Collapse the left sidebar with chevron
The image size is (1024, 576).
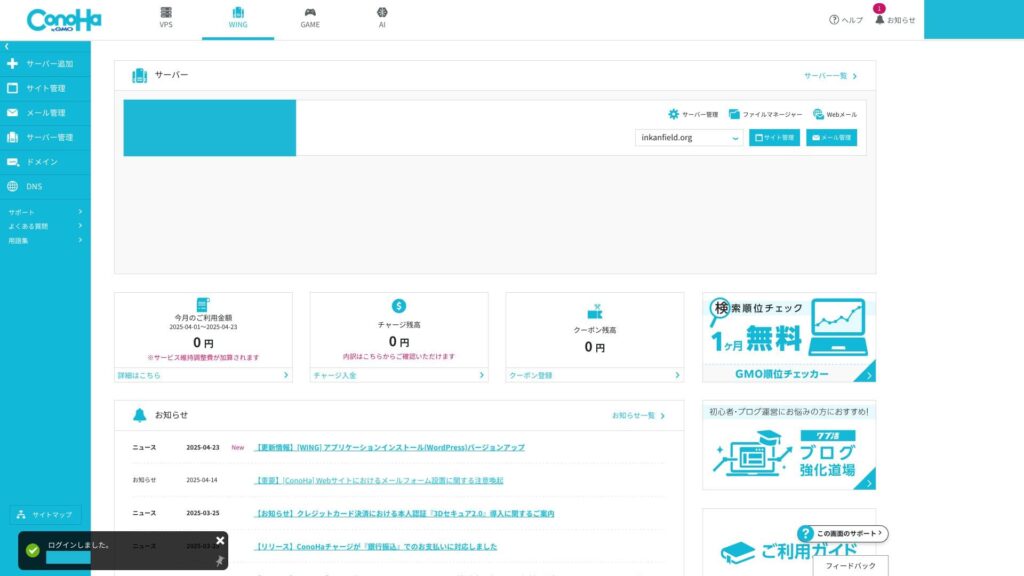pyautogui.click(x=6, y=46)
